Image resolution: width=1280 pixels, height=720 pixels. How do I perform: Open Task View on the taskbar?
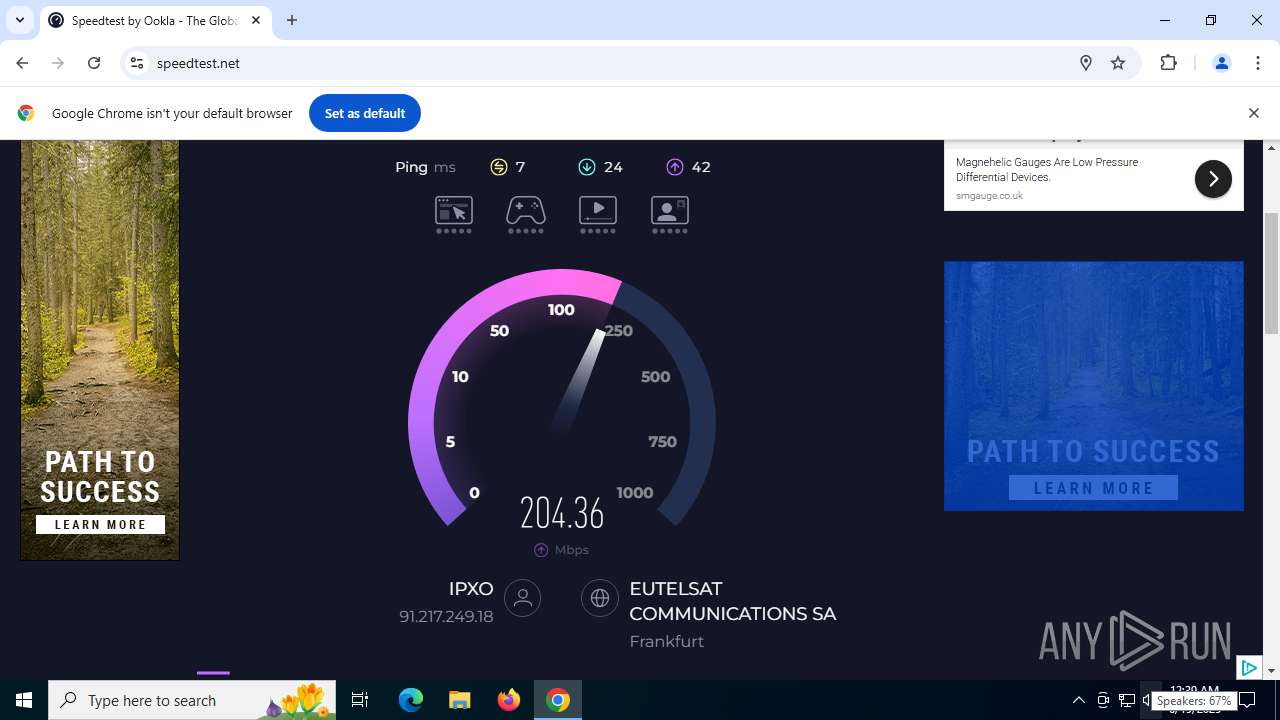(x=360, y=700)
